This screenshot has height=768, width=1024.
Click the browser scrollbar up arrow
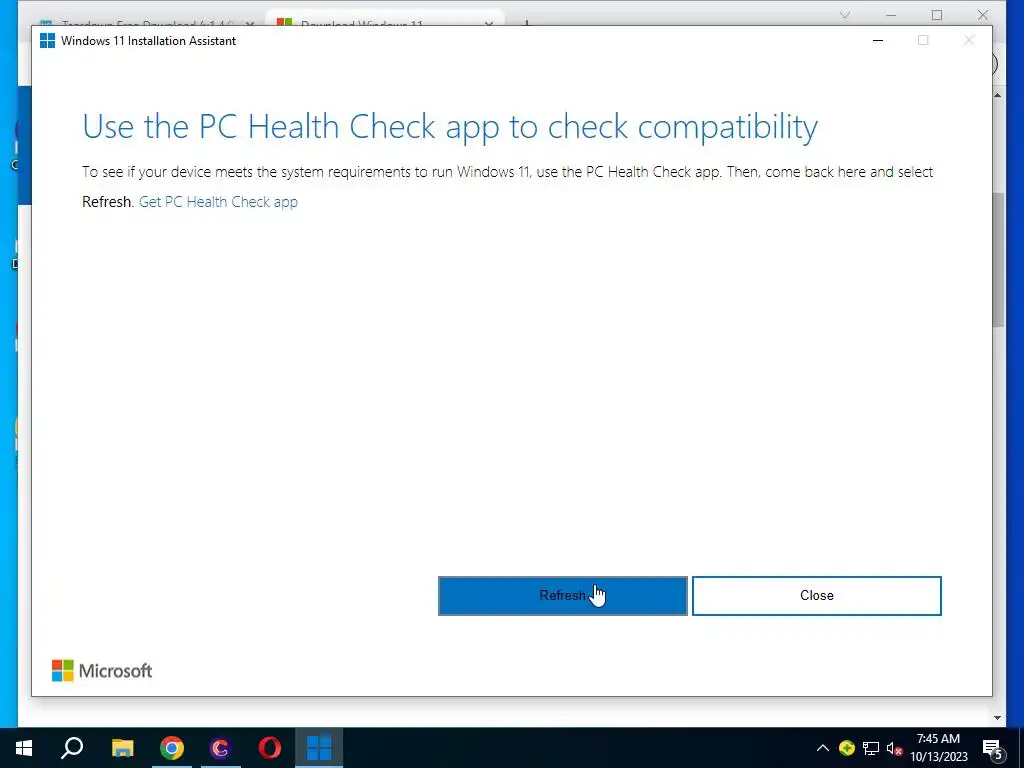(x=998, y=95)
